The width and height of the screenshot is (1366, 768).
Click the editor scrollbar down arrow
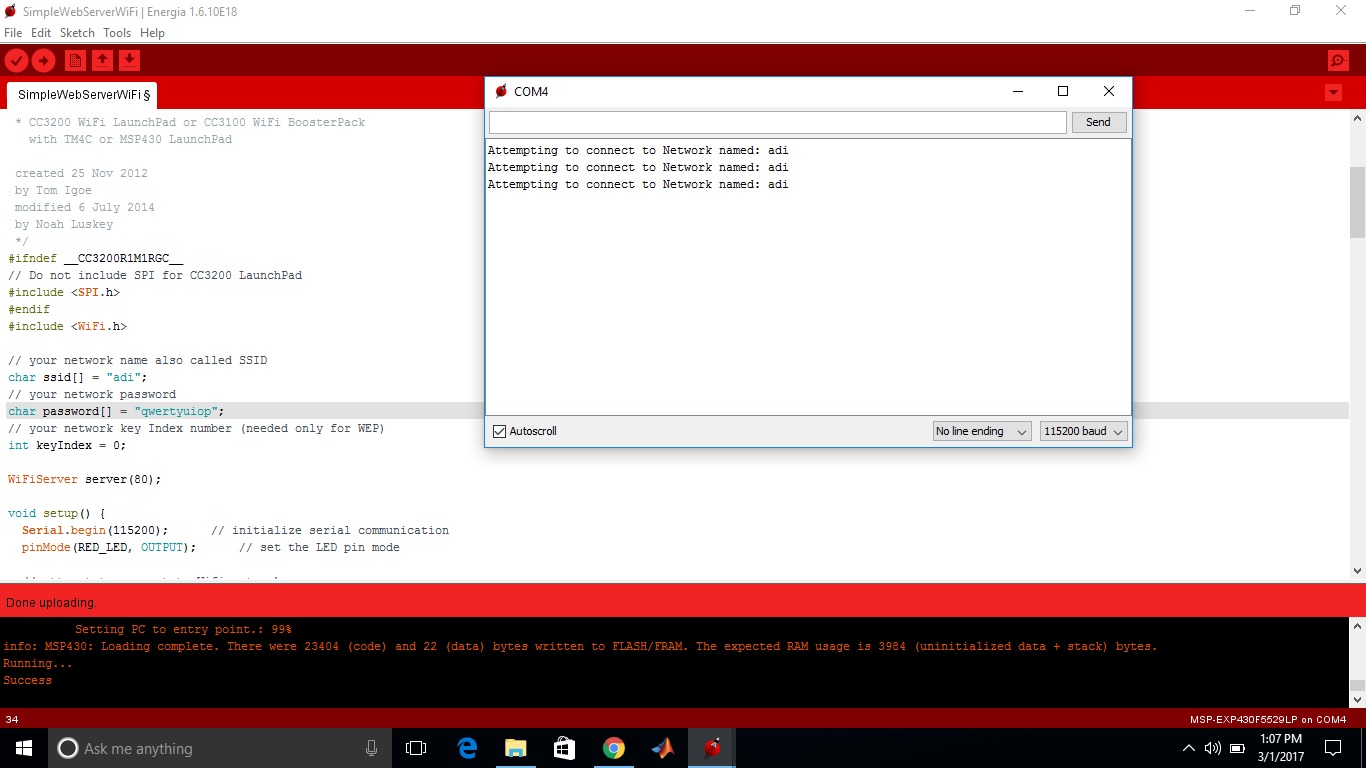pyautogui.click(x=1357, y=571)
